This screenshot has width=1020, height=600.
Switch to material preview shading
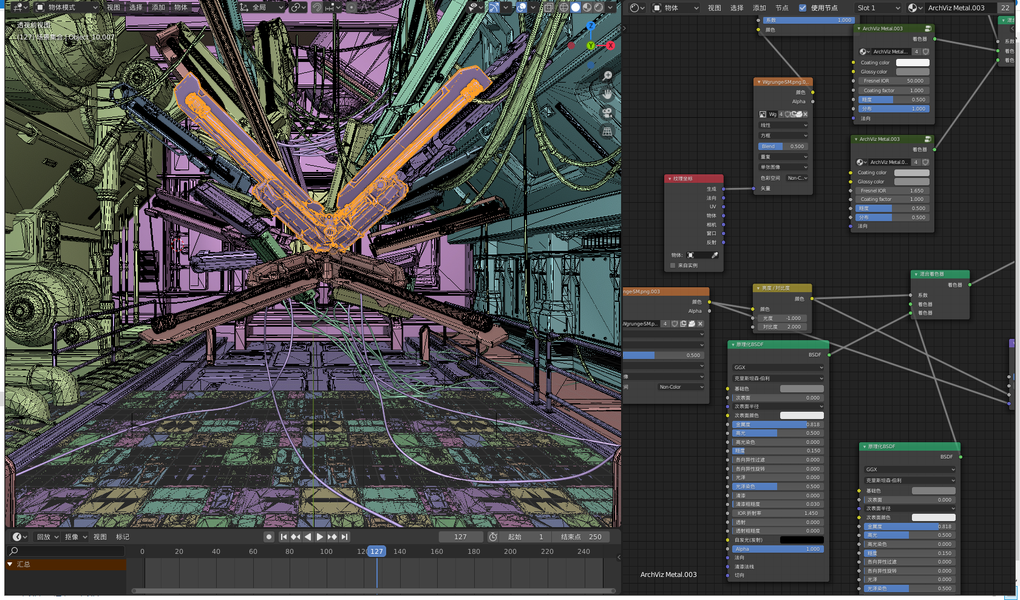pos(587,7)
